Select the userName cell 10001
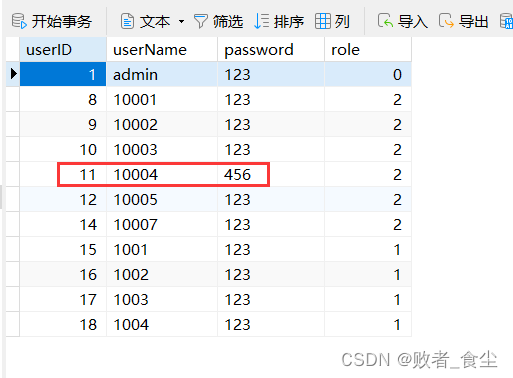 (162, 99)
